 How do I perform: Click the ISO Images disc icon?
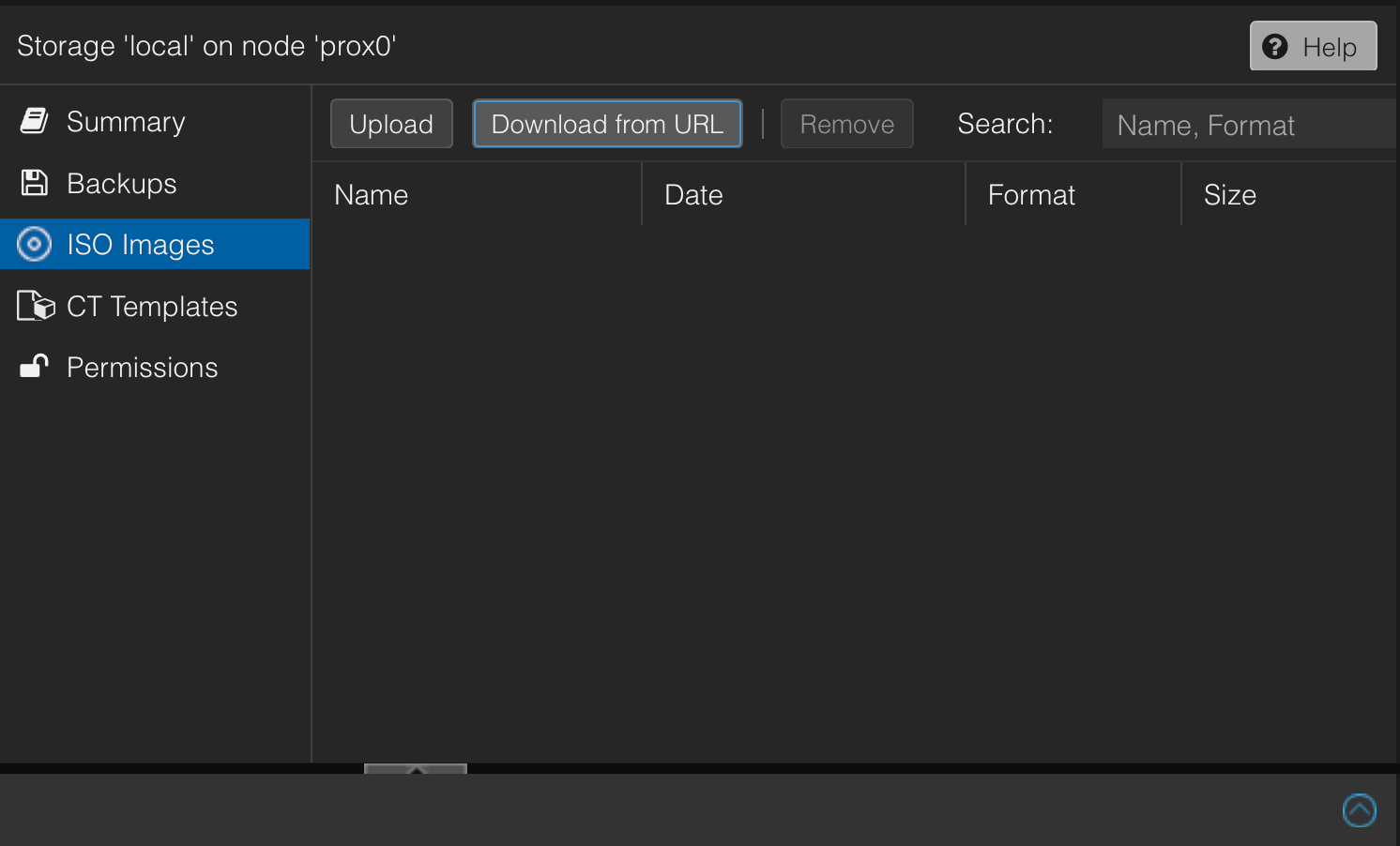click(x=35, y=244)
